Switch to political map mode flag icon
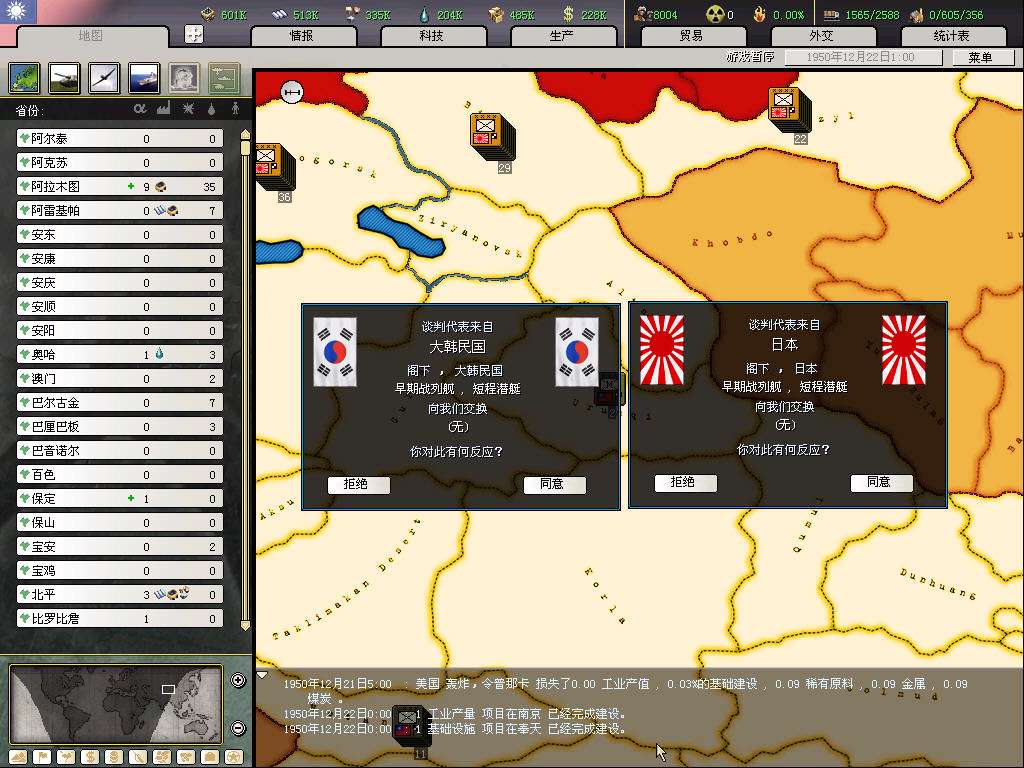 (42, 758)
